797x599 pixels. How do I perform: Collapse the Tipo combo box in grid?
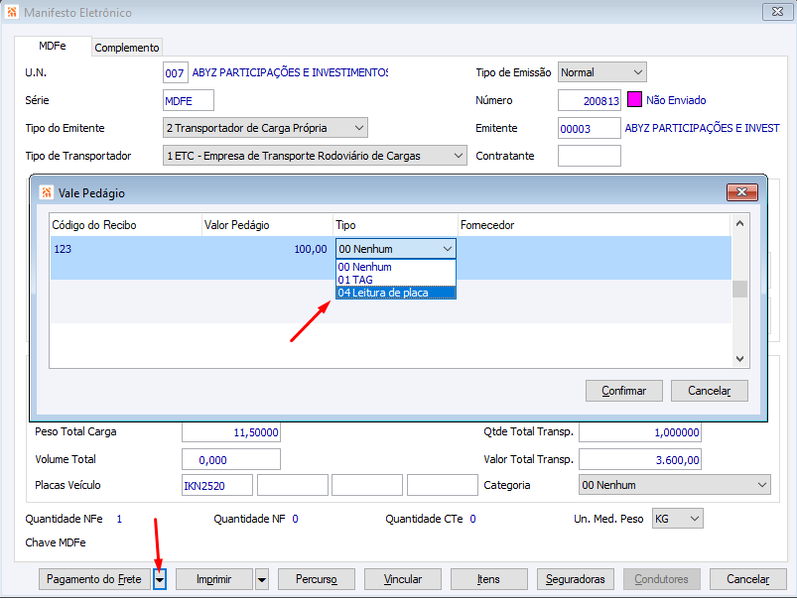447,249
